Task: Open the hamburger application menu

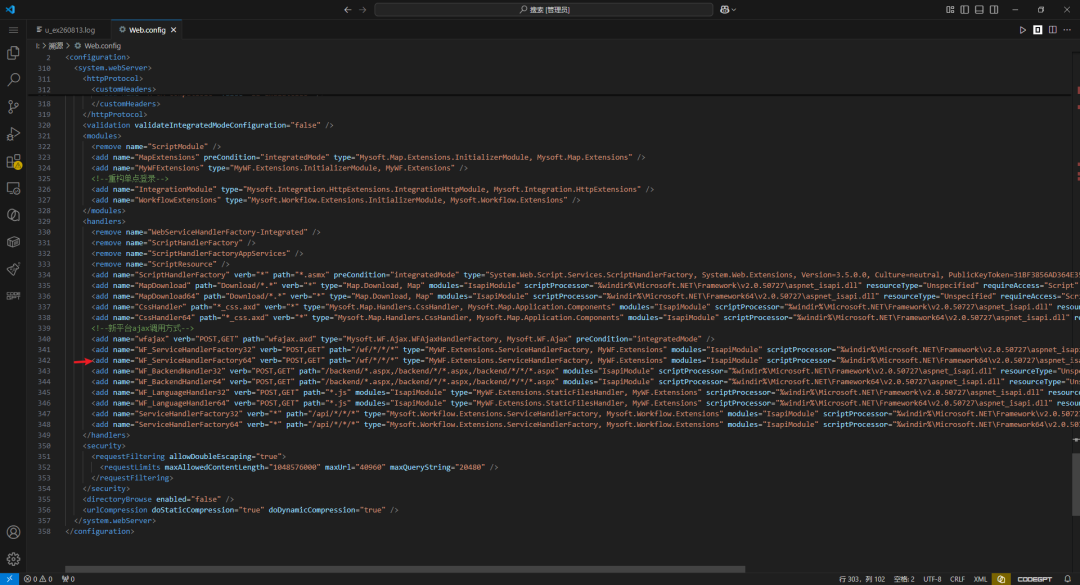Action: (x=13, y=30)
